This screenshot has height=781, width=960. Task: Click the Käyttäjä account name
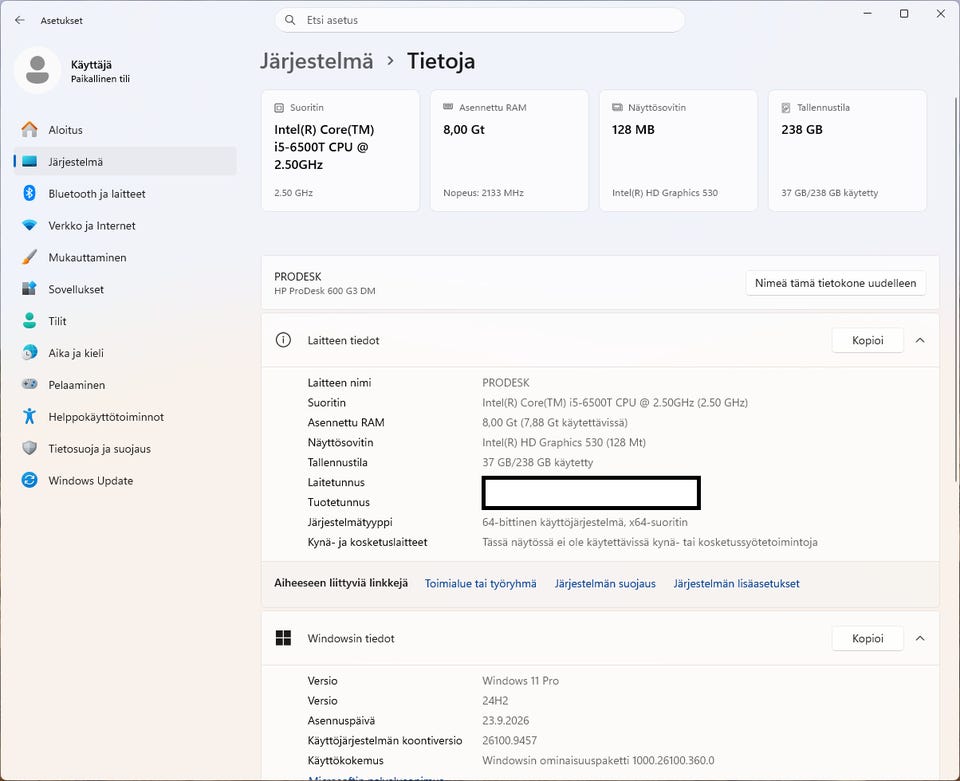(x=91, y=64)
